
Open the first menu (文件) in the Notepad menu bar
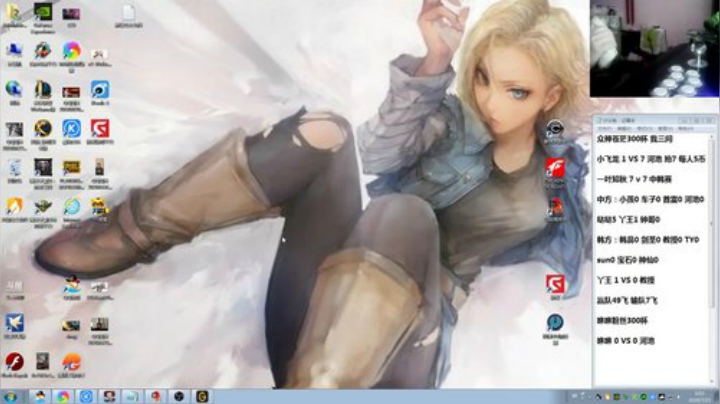pyautogui.click(x=604, y=129)
